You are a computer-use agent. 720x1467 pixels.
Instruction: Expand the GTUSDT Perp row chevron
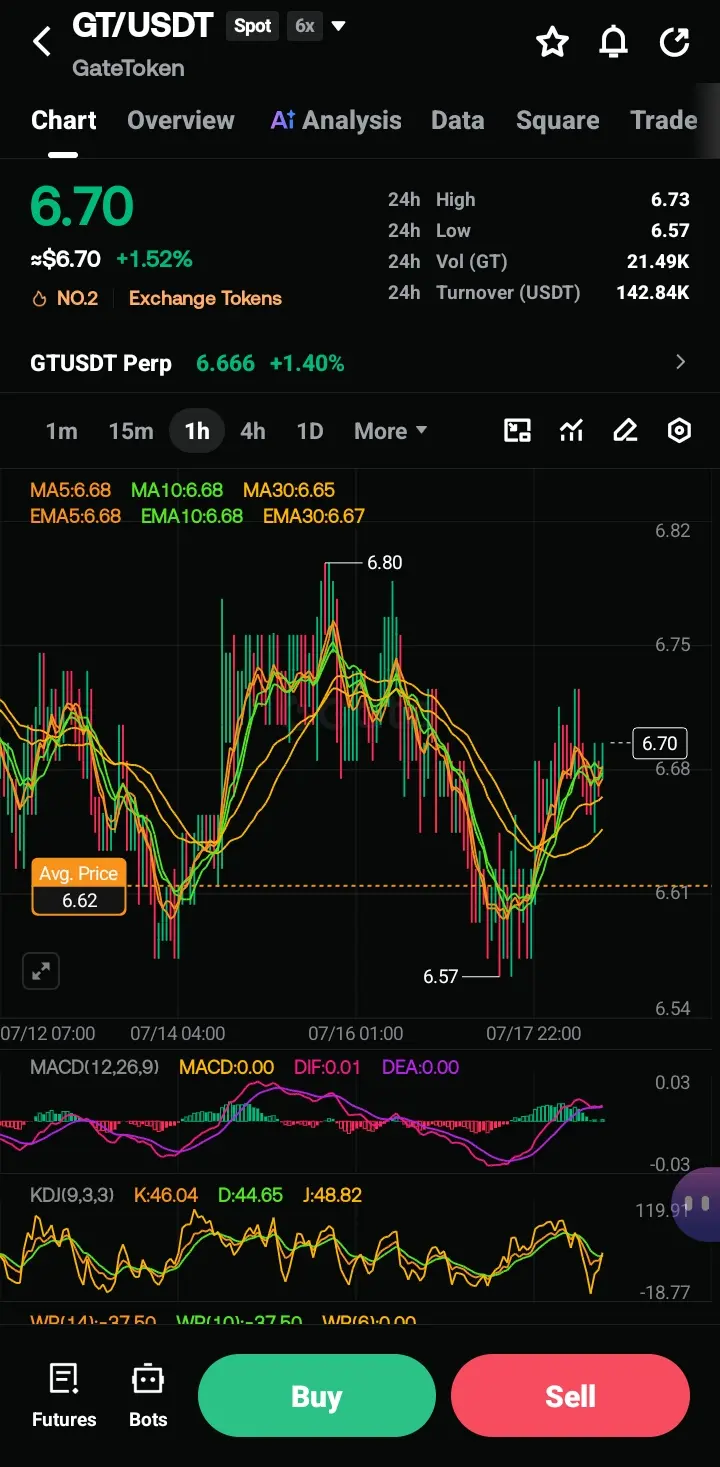681,362
